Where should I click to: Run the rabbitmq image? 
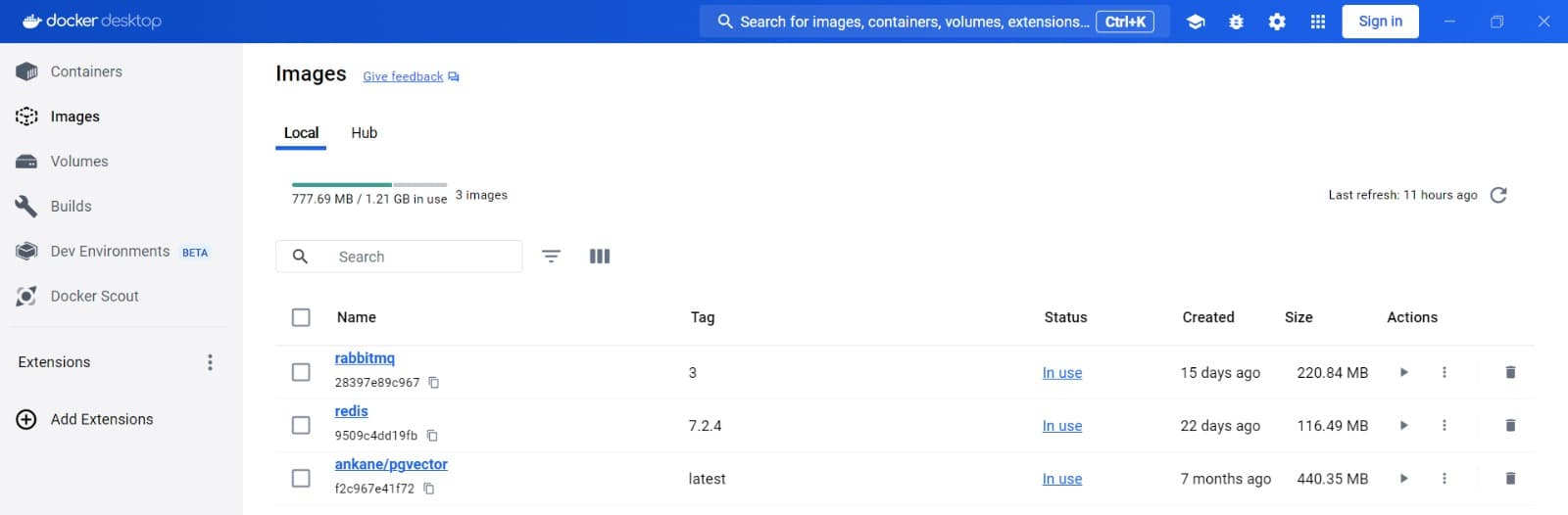(x=1403, y=373)
